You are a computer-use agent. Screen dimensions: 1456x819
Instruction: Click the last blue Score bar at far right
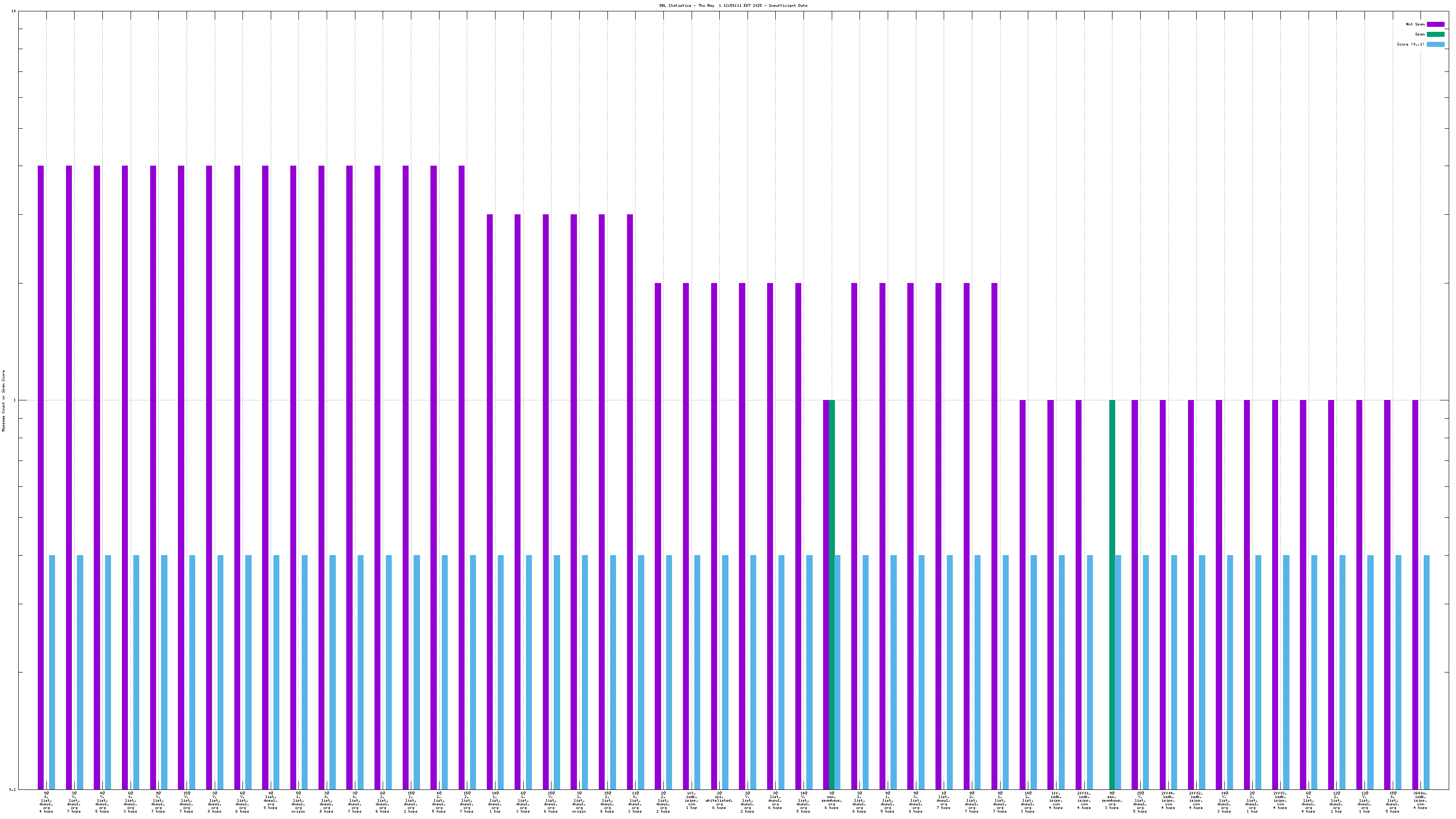pos(1426,672)
